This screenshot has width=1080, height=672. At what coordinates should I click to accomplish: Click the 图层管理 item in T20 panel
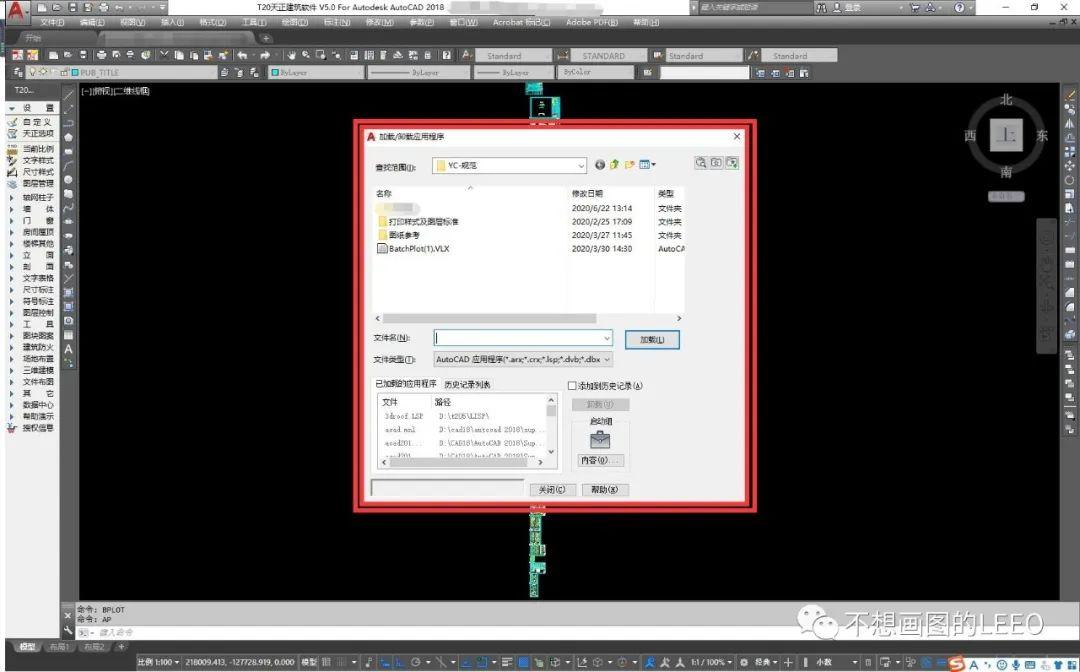[38, 184]
